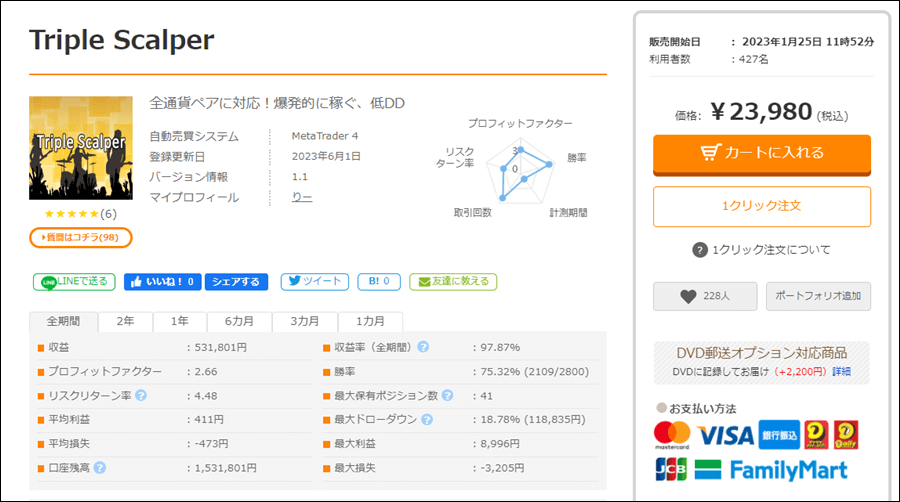Open the 質問はコチラ(98) questions button

click(81, 238)
